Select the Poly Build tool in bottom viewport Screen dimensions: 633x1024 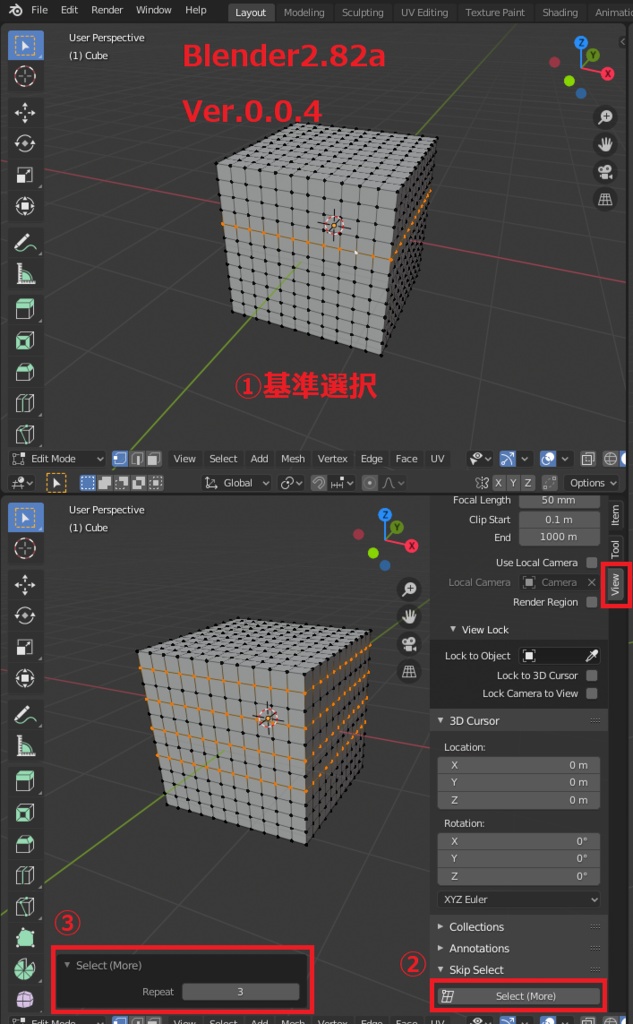25,938
